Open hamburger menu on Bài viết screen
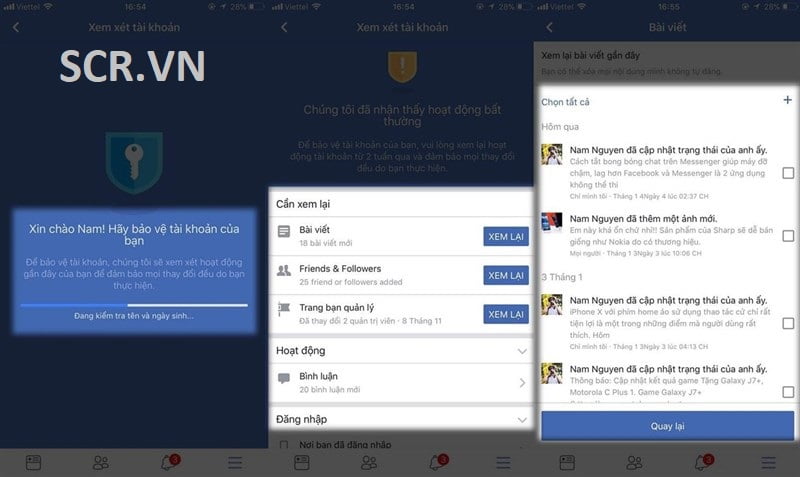The width and height of the screenshot is (800, 477). [768, 463]
